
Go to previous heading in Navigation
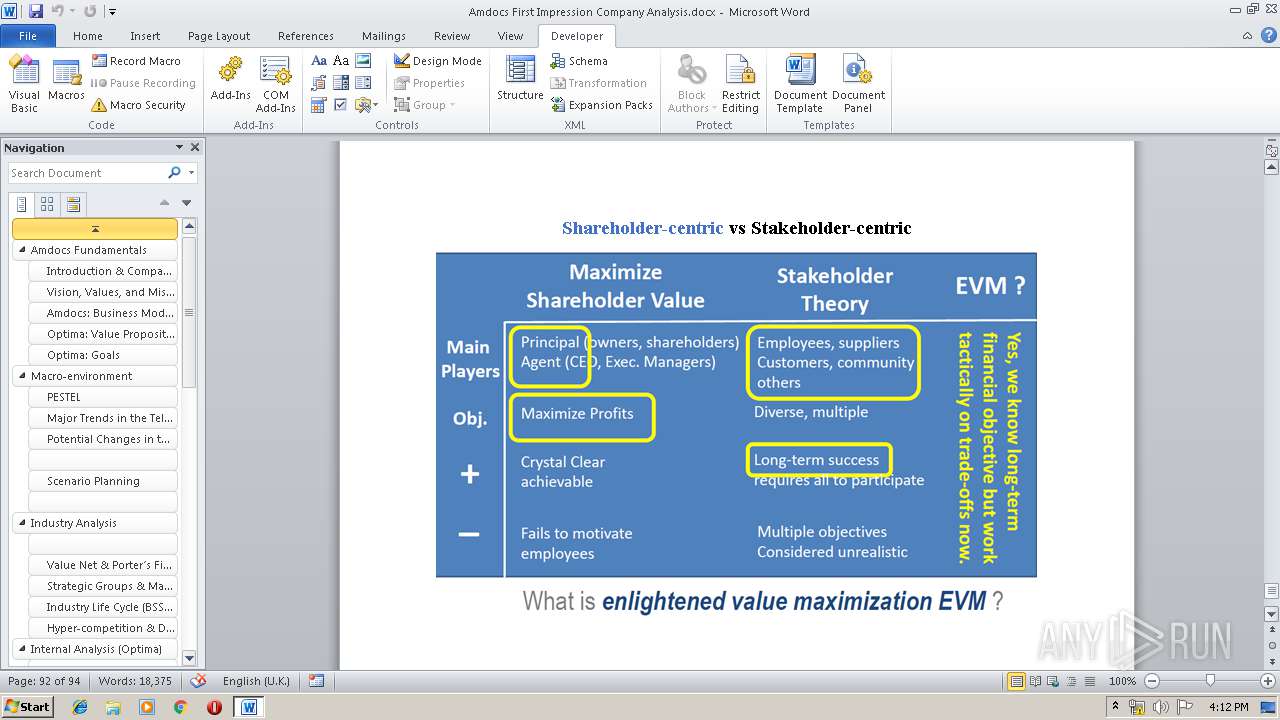pyautogui.click(x=164, y=203)
